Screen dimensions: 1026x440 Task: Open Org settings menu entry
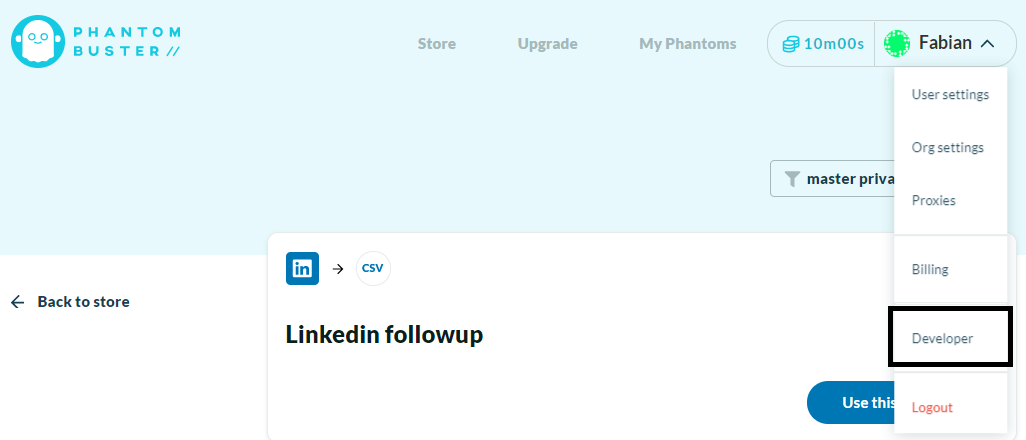pyautogui.click(x=947, y=148)
